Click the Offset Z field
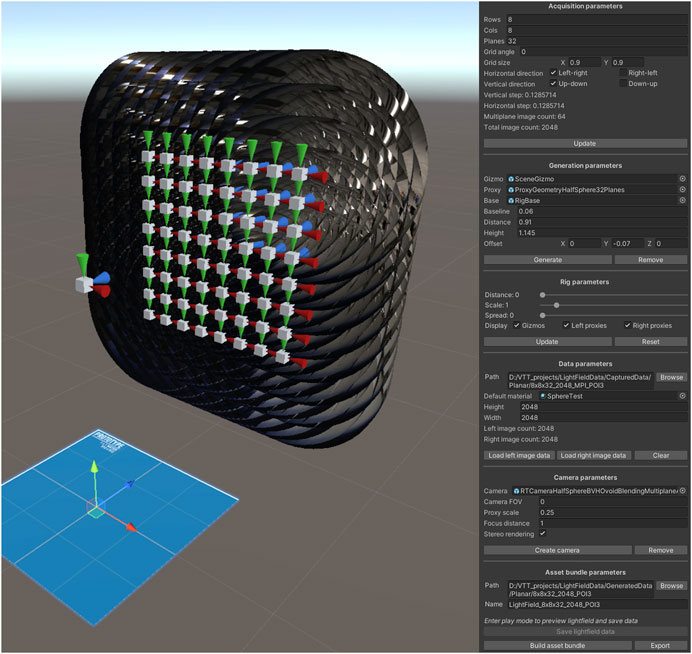The image size is (692, 654). [671, 244]
